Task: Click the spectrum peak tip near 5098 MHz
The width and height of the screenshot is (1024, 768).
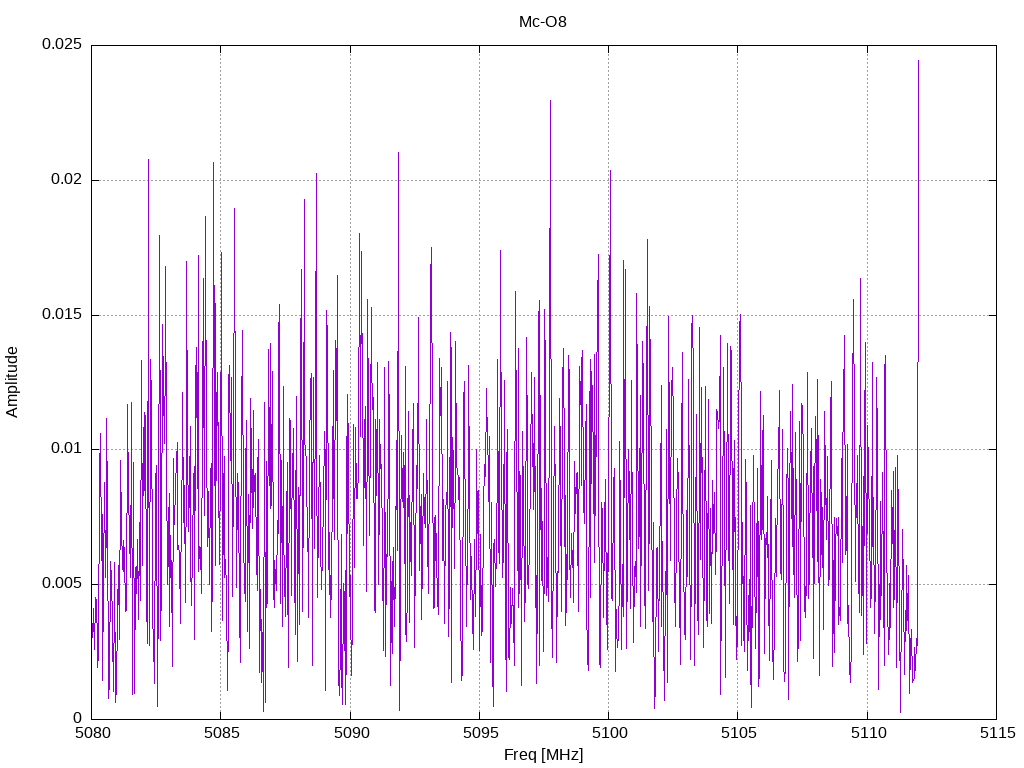Action: (x=550, y=101)
